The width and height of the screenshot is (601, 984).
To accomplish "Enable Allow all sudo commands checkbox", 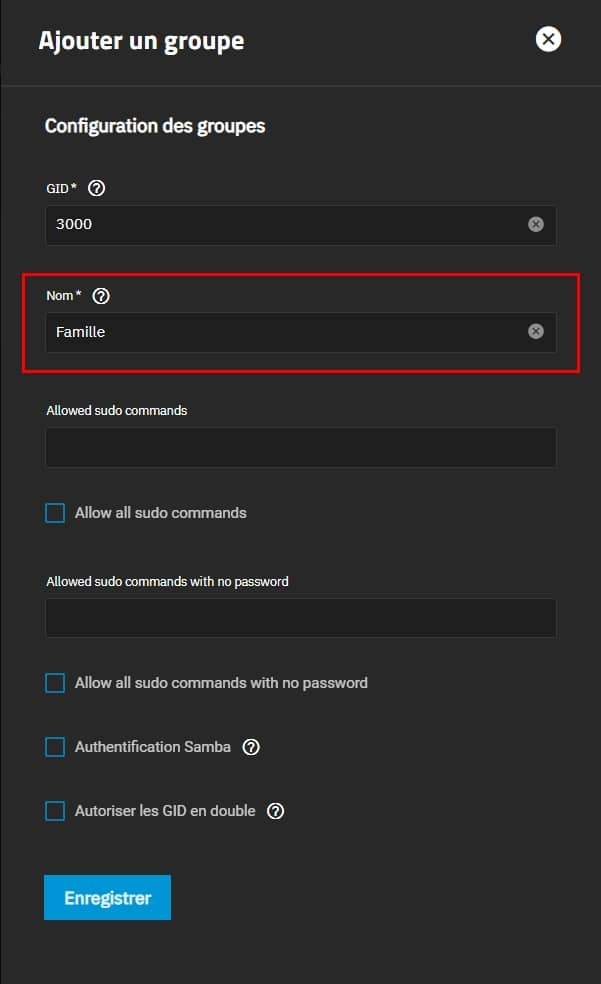I will tap(55, 513).
